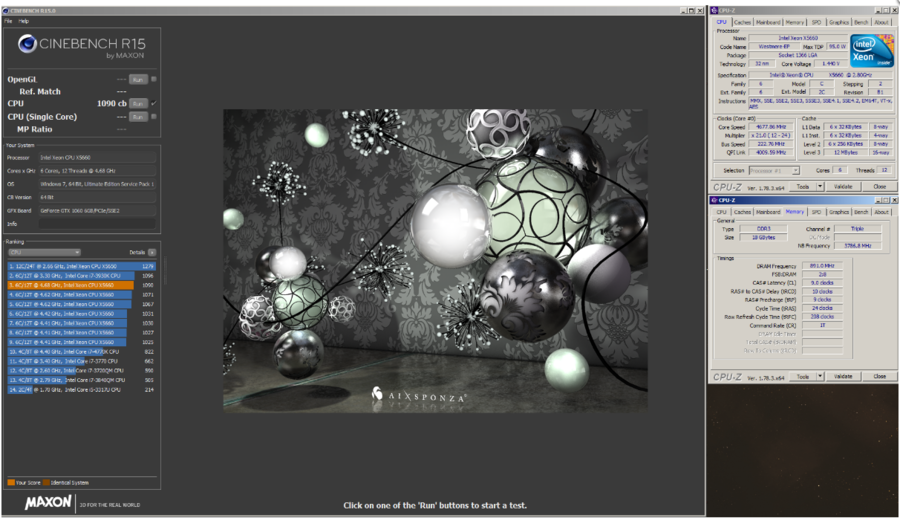Click Validate in bottom CPU-Z window

tap(843, 377)
